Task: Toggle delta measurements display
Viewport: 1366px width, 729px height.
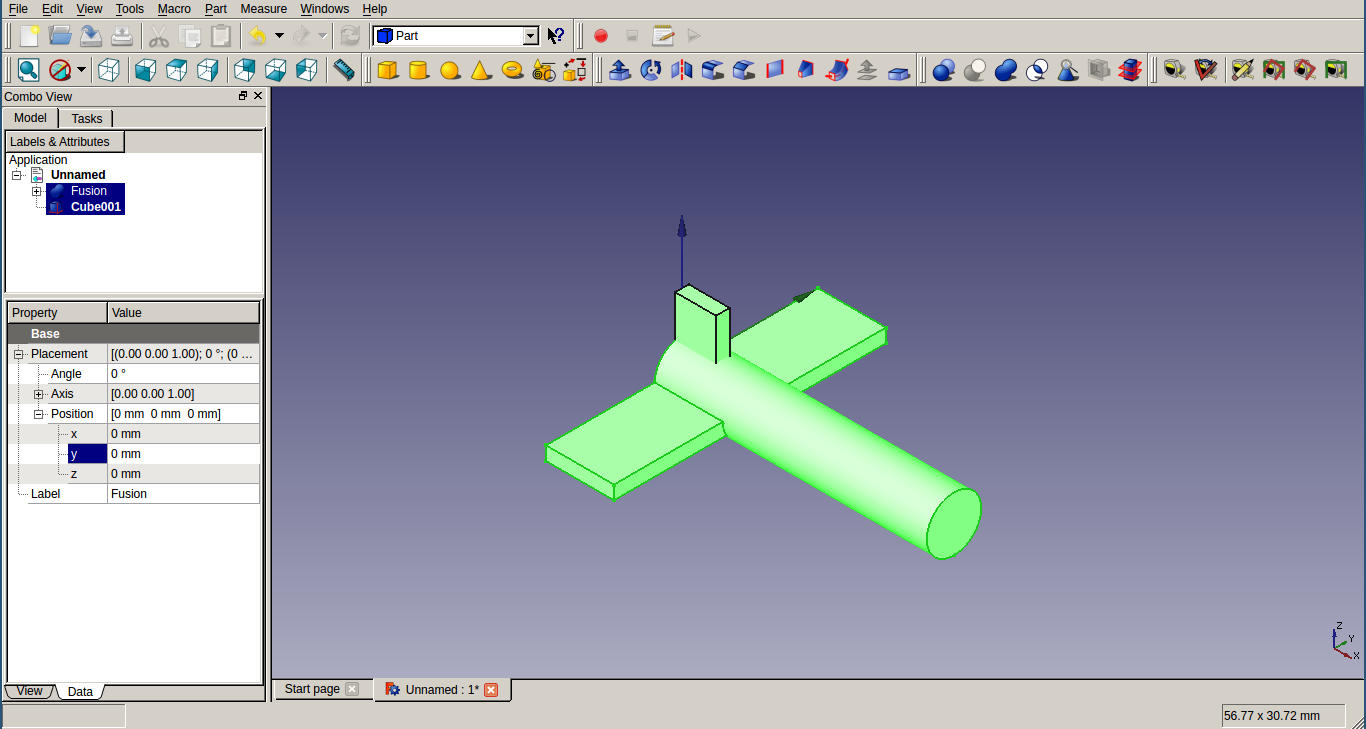Action: 1335,70
